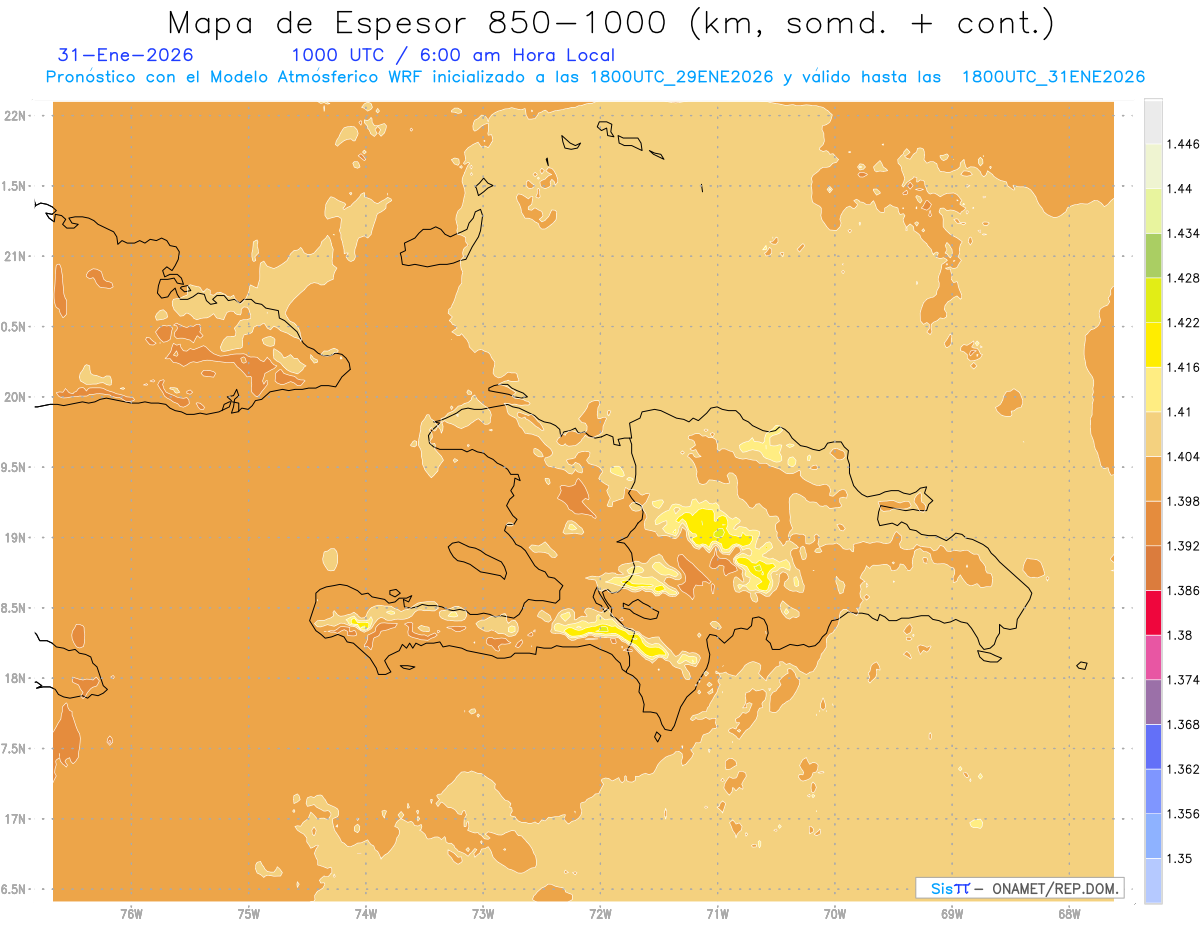Click the longitude axis label '73W'

483,913
